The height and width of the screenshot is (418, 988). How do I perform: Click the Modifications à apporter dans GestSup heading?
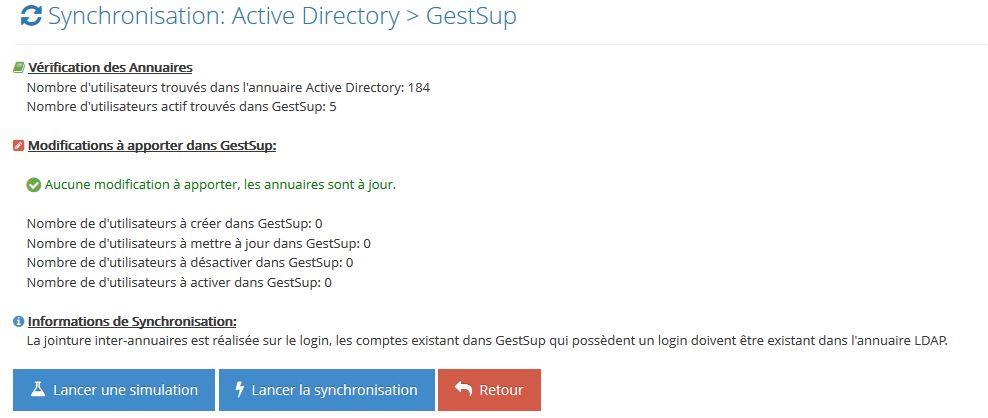152,146
